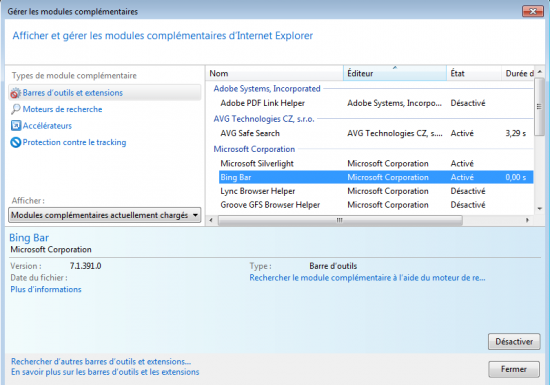This screenshot has width=550, height=385.
Task: Collapse the Microsoft Corporation group header
Action: [254, 149]
